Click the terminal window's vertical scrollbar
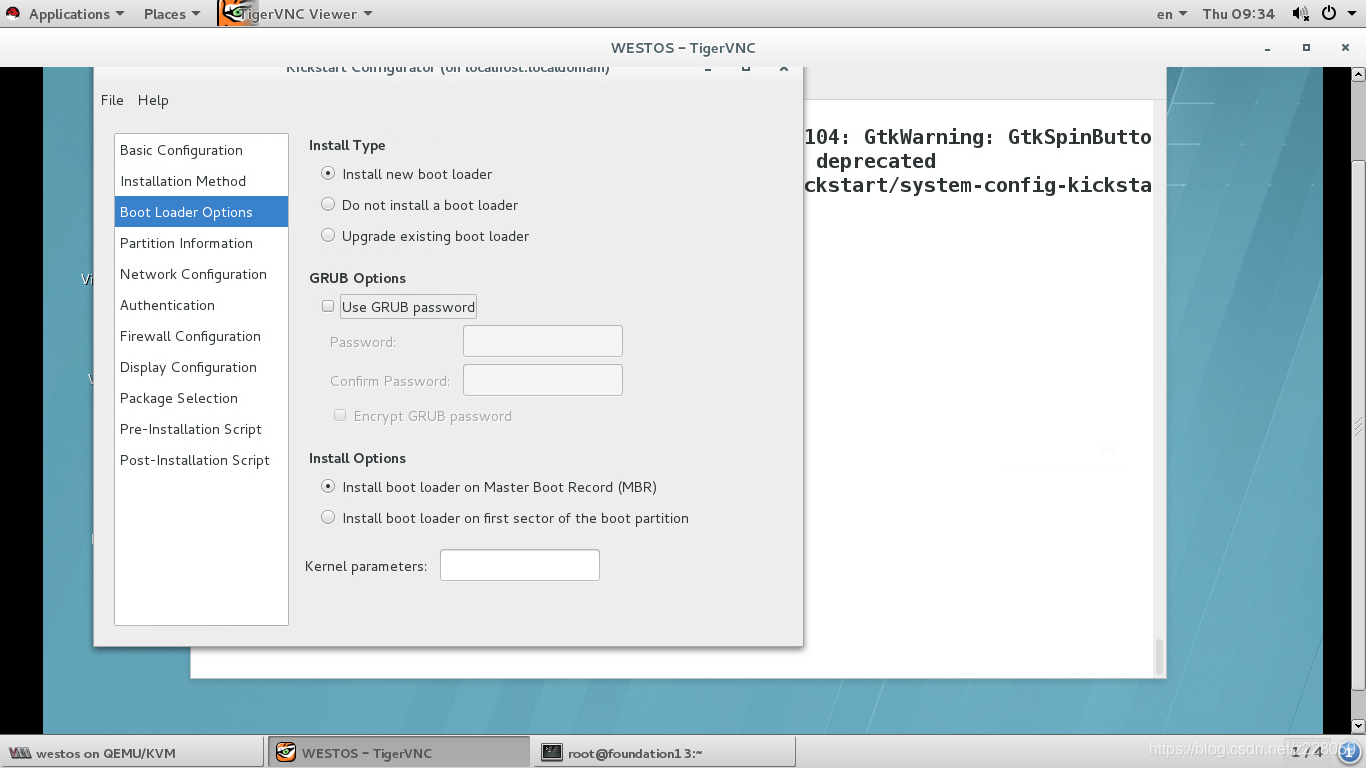Screen dimensions: 1366x768 tap(1160, 656)
